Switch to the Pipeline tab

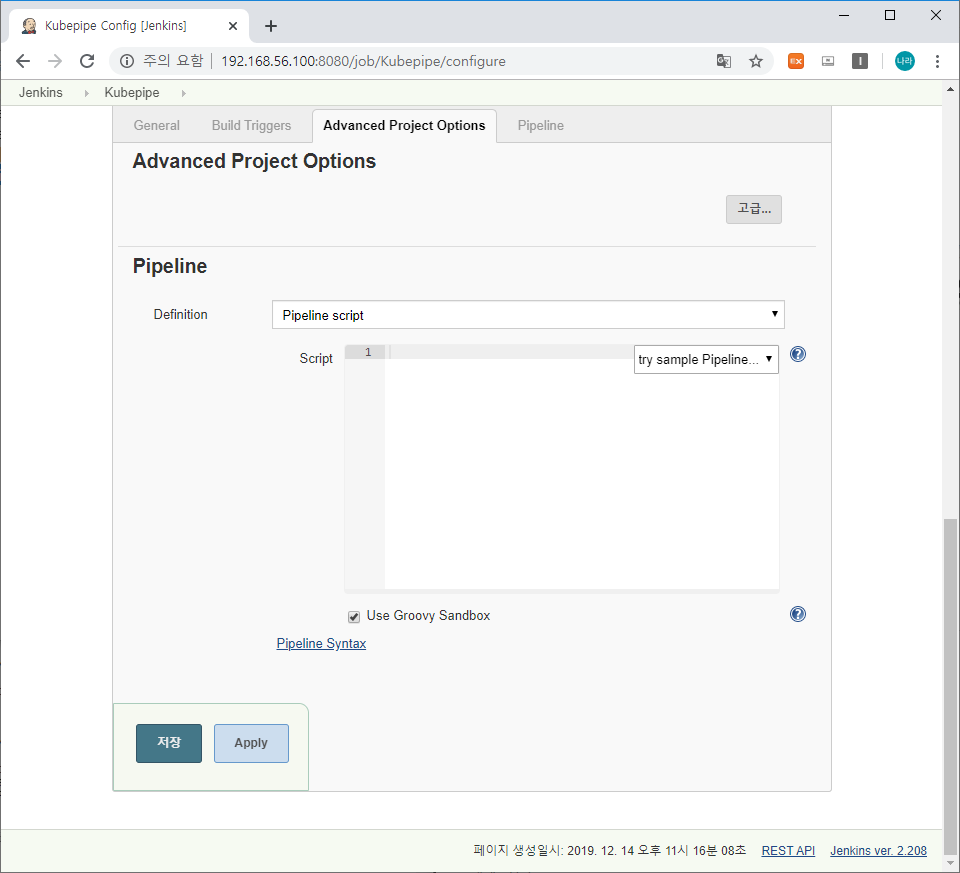tap(541, 126)
